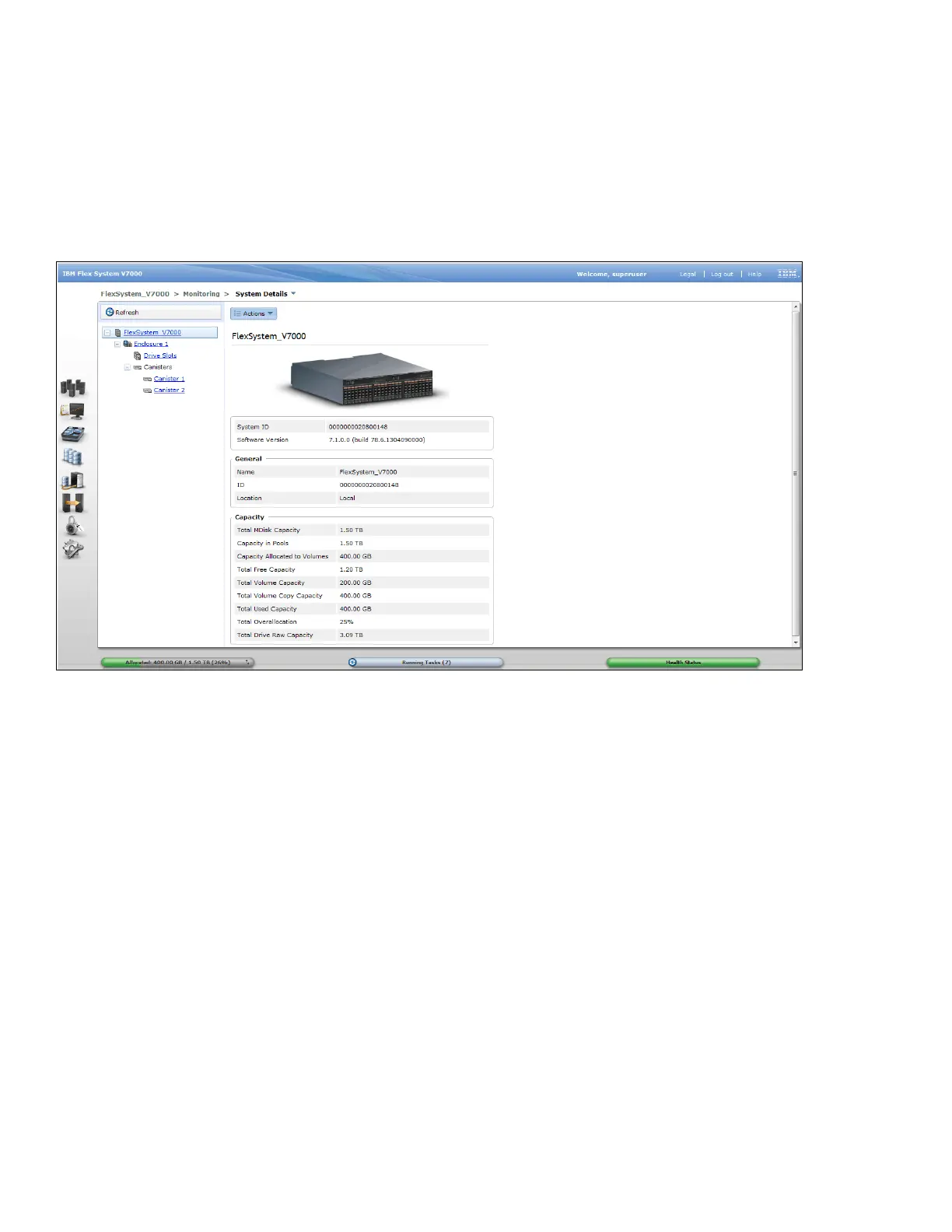
Task: Open Drive Slots tree link
Action: [x=160, y=355]
